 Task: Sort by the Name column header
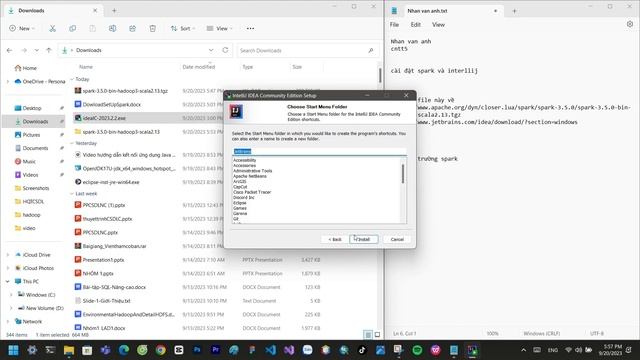coord(86,67)
